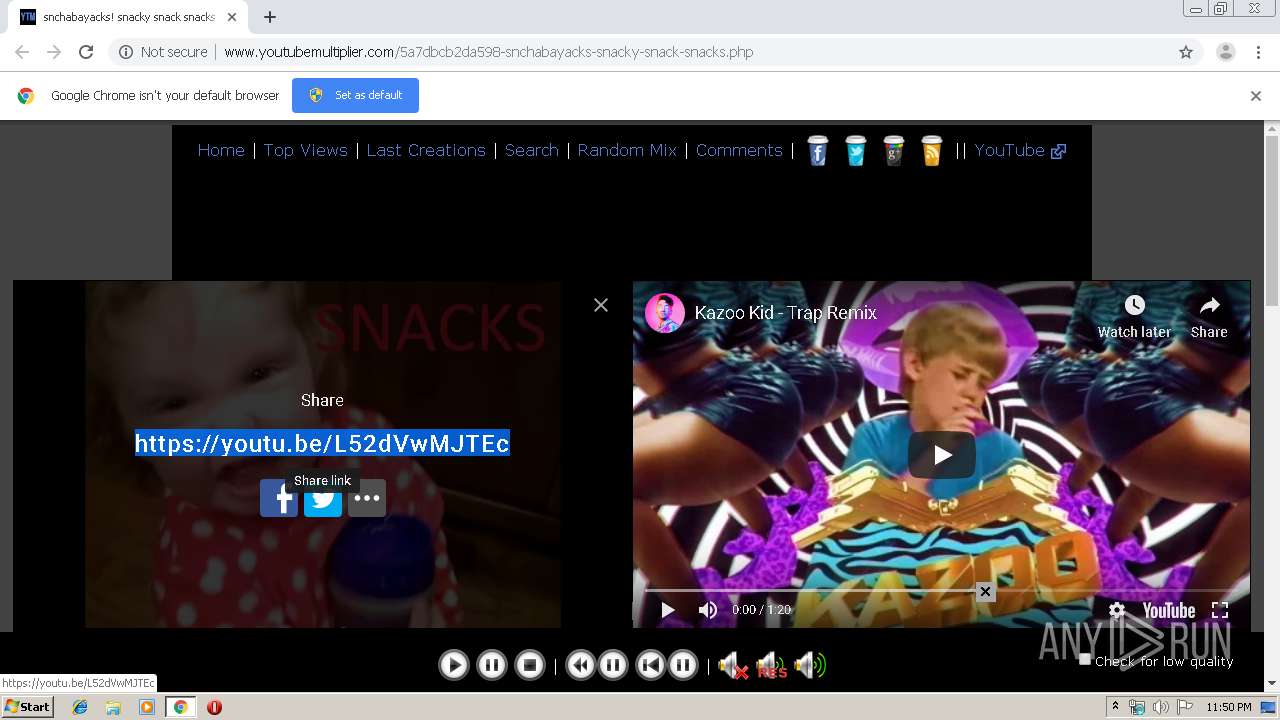Open the Windows Start menu

pyautogui.click(x=27, y=707)
